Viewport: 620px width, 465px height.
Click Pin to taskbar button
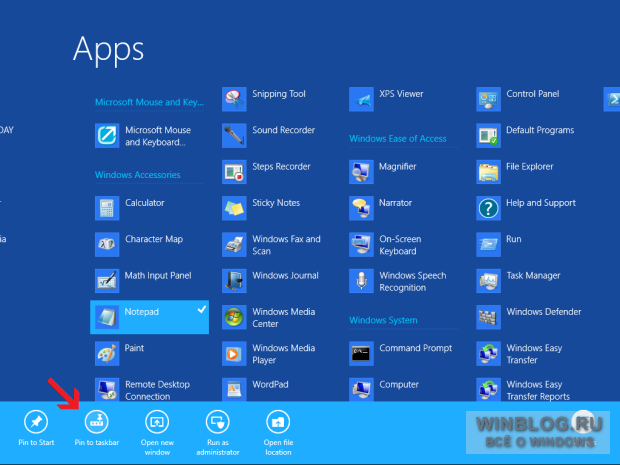tap(96, 428)
